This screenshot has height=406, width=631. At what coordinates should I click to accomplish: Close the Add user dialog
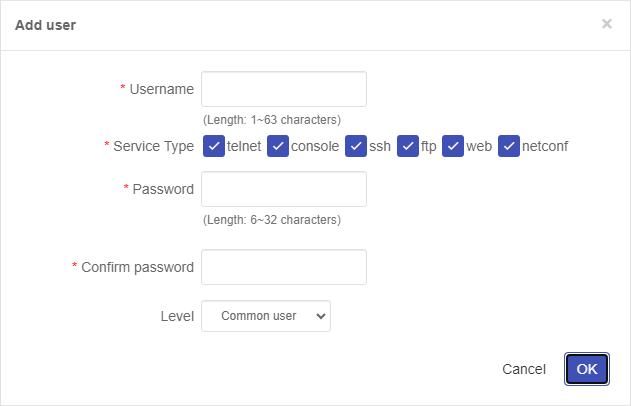click(x=606, y=24)
